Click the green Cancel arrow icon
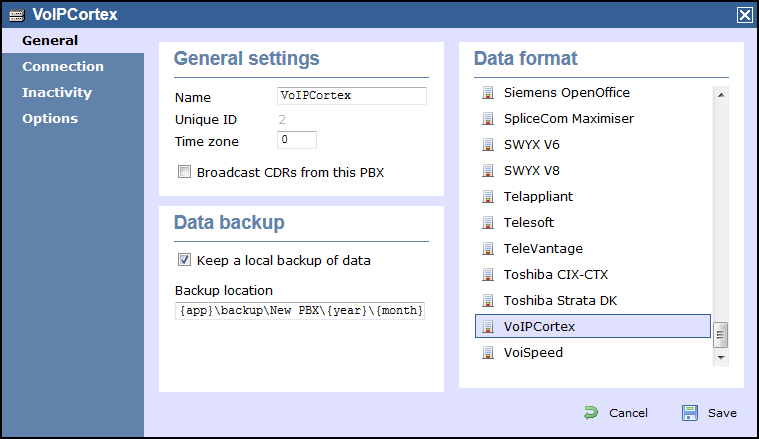759x439 pixels. 591,413
